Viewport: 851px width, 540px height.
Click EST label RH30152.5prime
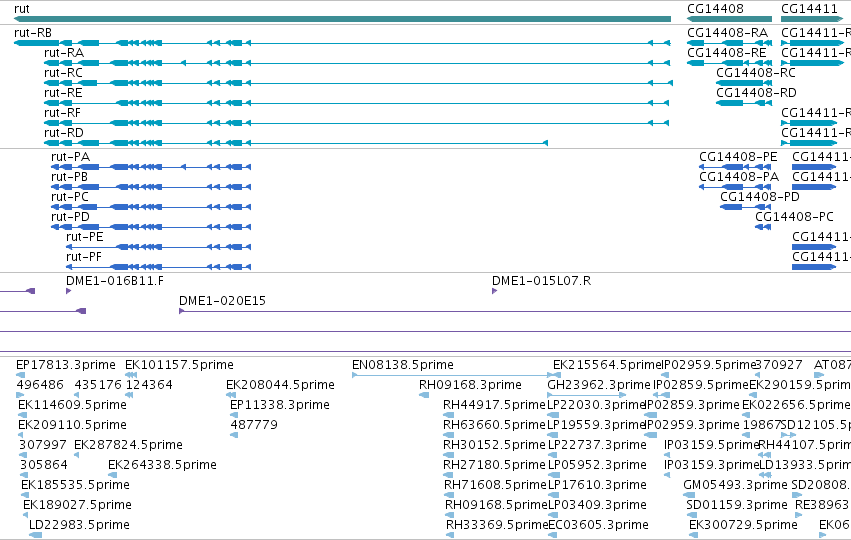494,445
